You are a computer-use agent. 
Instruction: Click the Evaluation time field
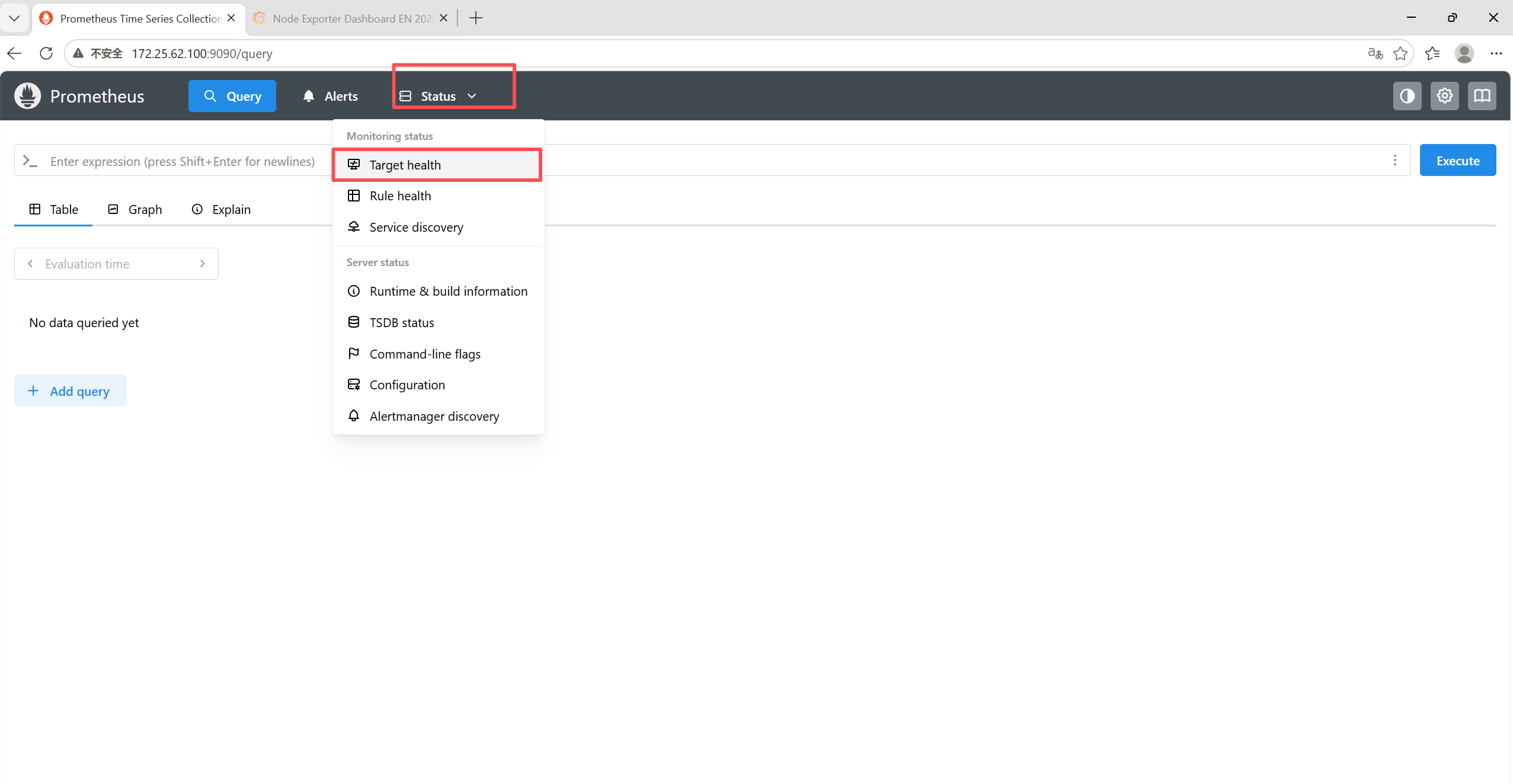click(116, 264)
